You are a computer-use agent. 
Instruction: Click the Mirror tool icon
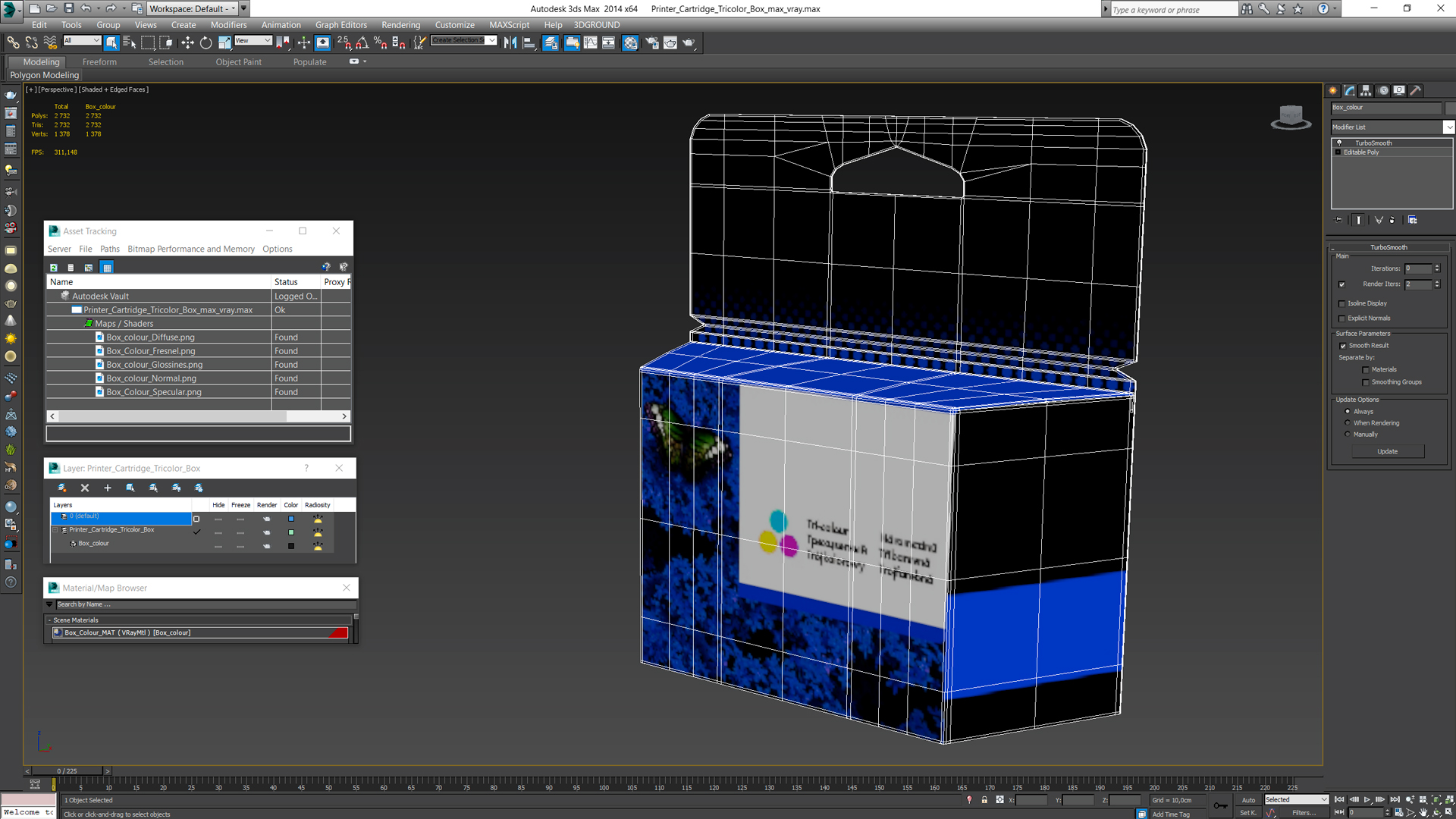coord(510,43)
